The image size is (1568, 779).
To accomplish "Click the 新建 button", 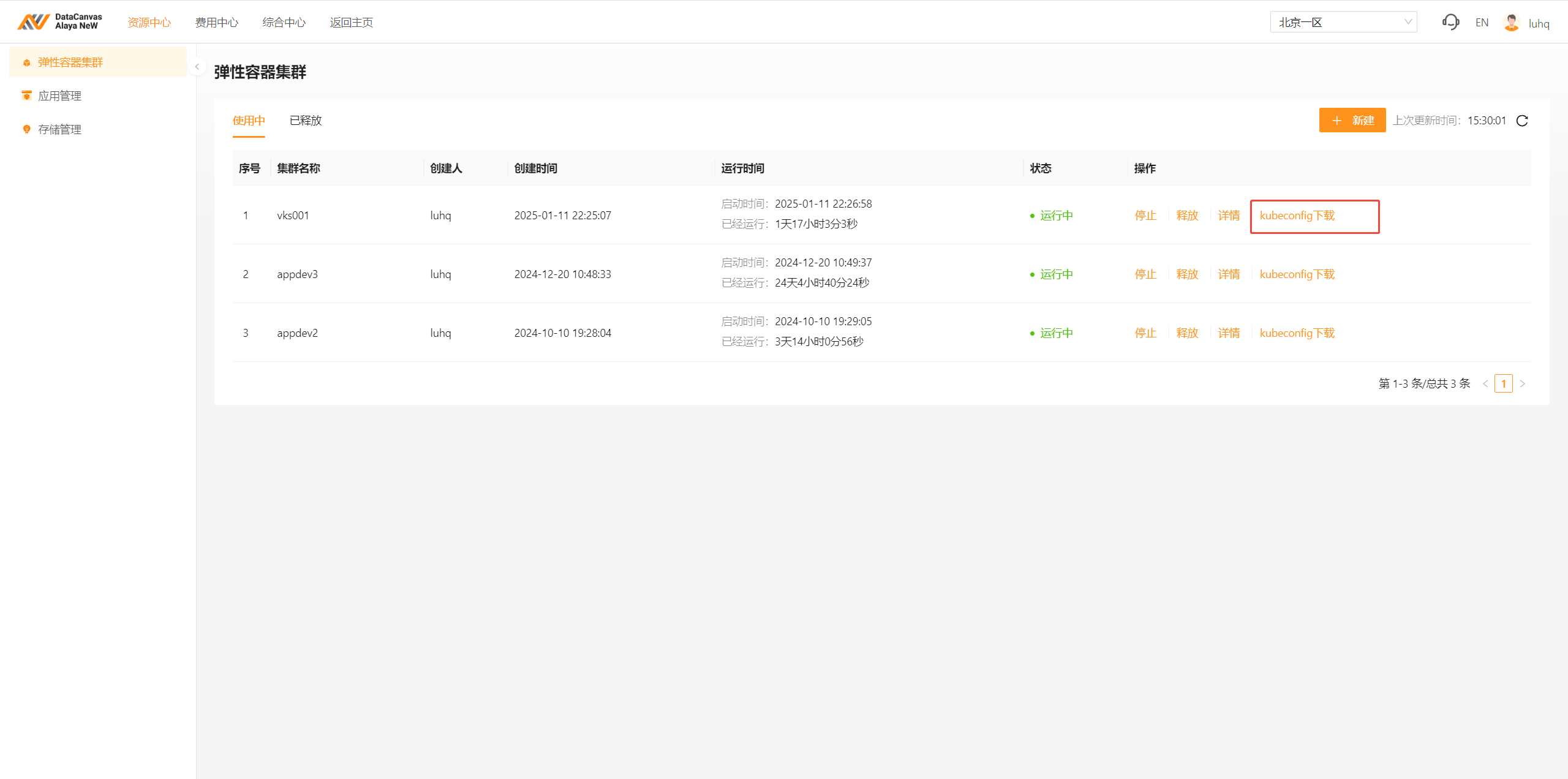I will tap(1352, 121).
